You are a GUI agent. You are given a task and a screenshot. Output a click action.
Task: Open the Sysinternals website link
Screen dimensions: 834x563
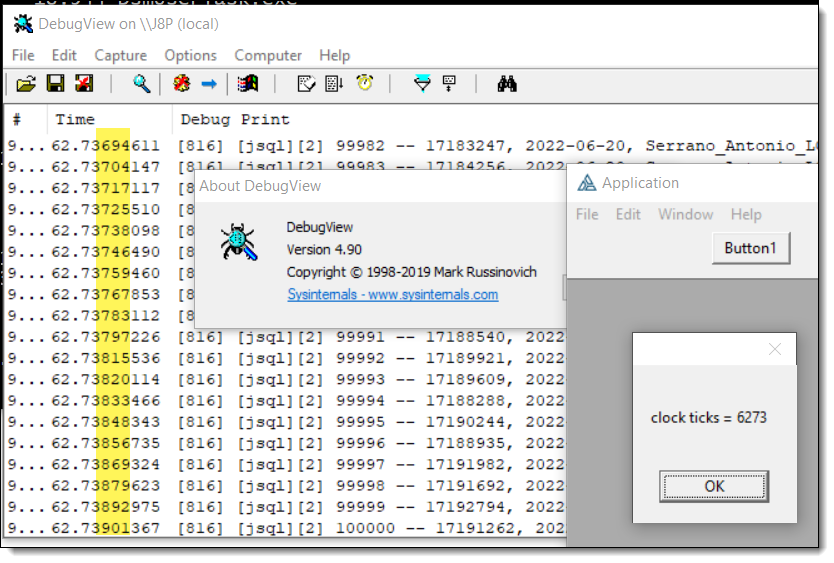click(392, 295)
